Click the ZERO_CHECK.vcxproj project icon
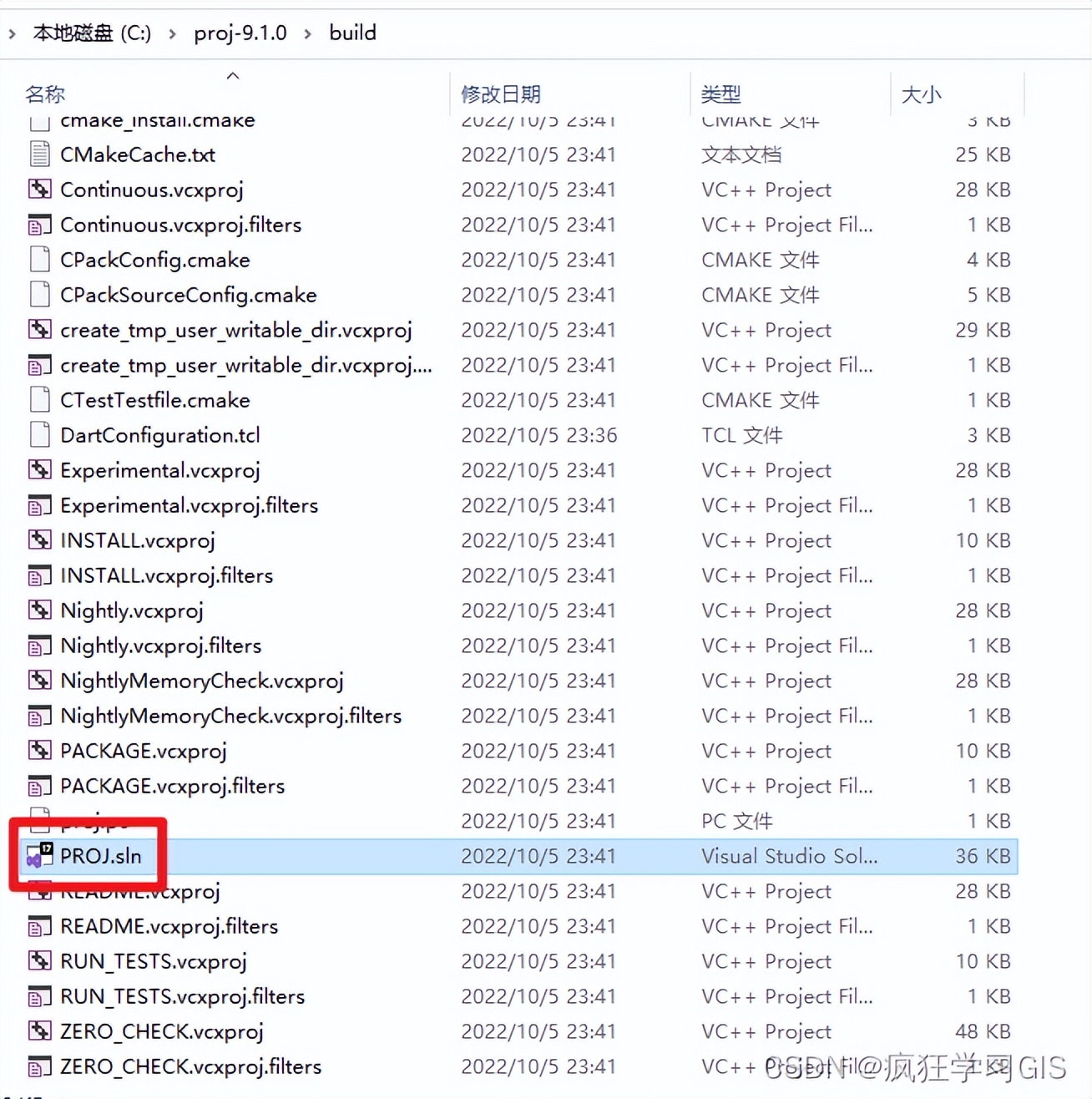This screenshot has height=1099, width=1092. 39,1031
